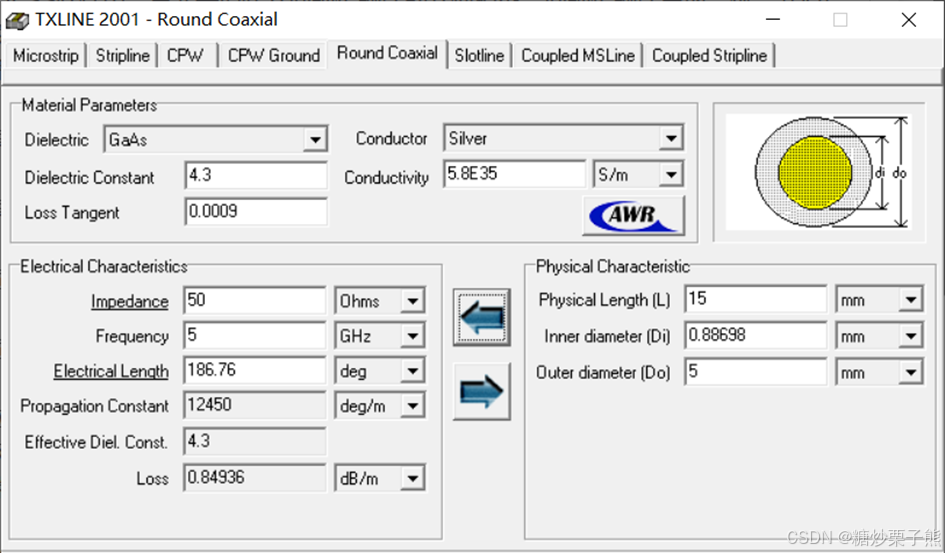Select the Round Coaxial tab
The height and width of the screenshot is (553, 945).
point(388,54)
